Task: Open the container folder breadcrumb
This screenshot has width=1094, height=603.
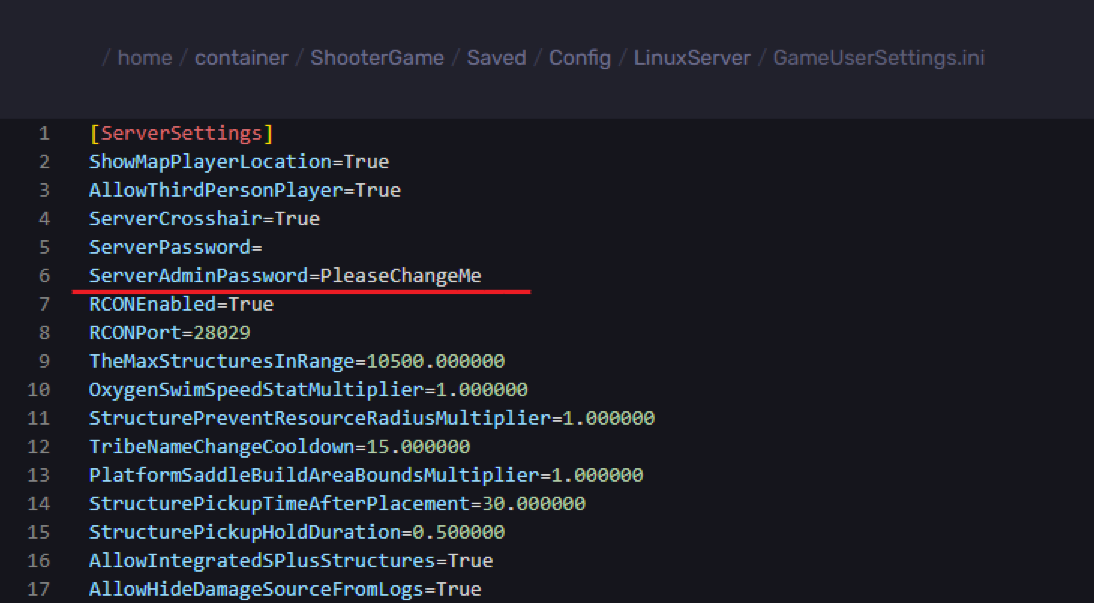Action: 241,58
